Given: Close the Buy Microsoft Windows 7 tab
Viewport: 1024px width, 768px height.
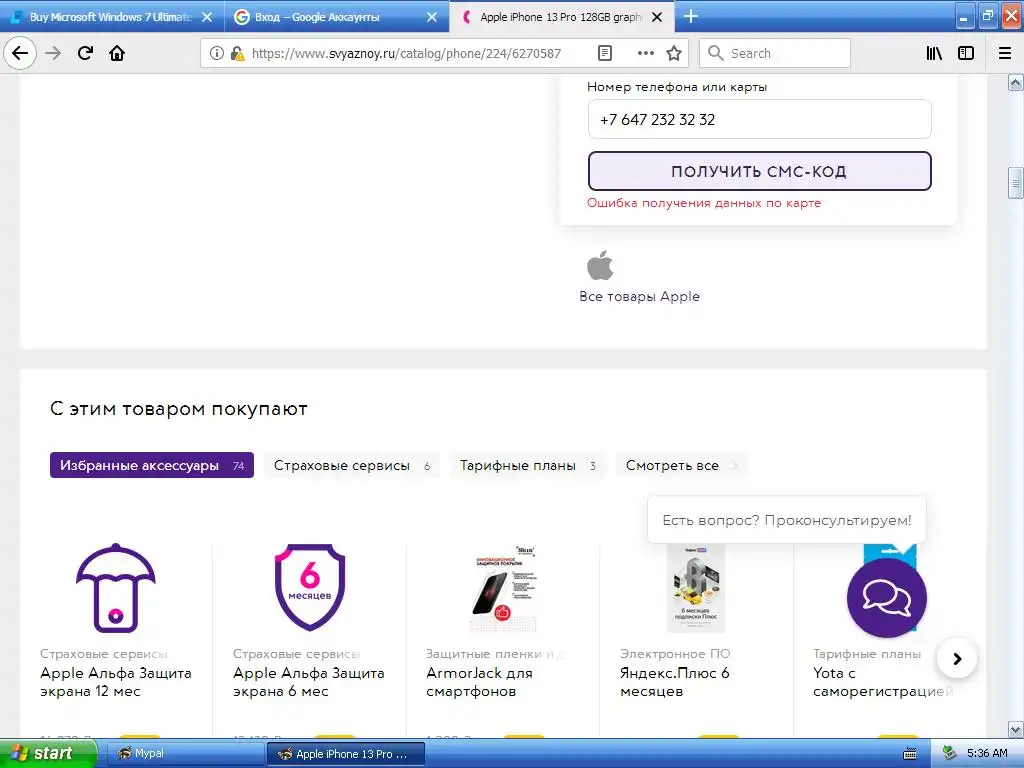Looking at the screenshot, I should coord(207,17).
